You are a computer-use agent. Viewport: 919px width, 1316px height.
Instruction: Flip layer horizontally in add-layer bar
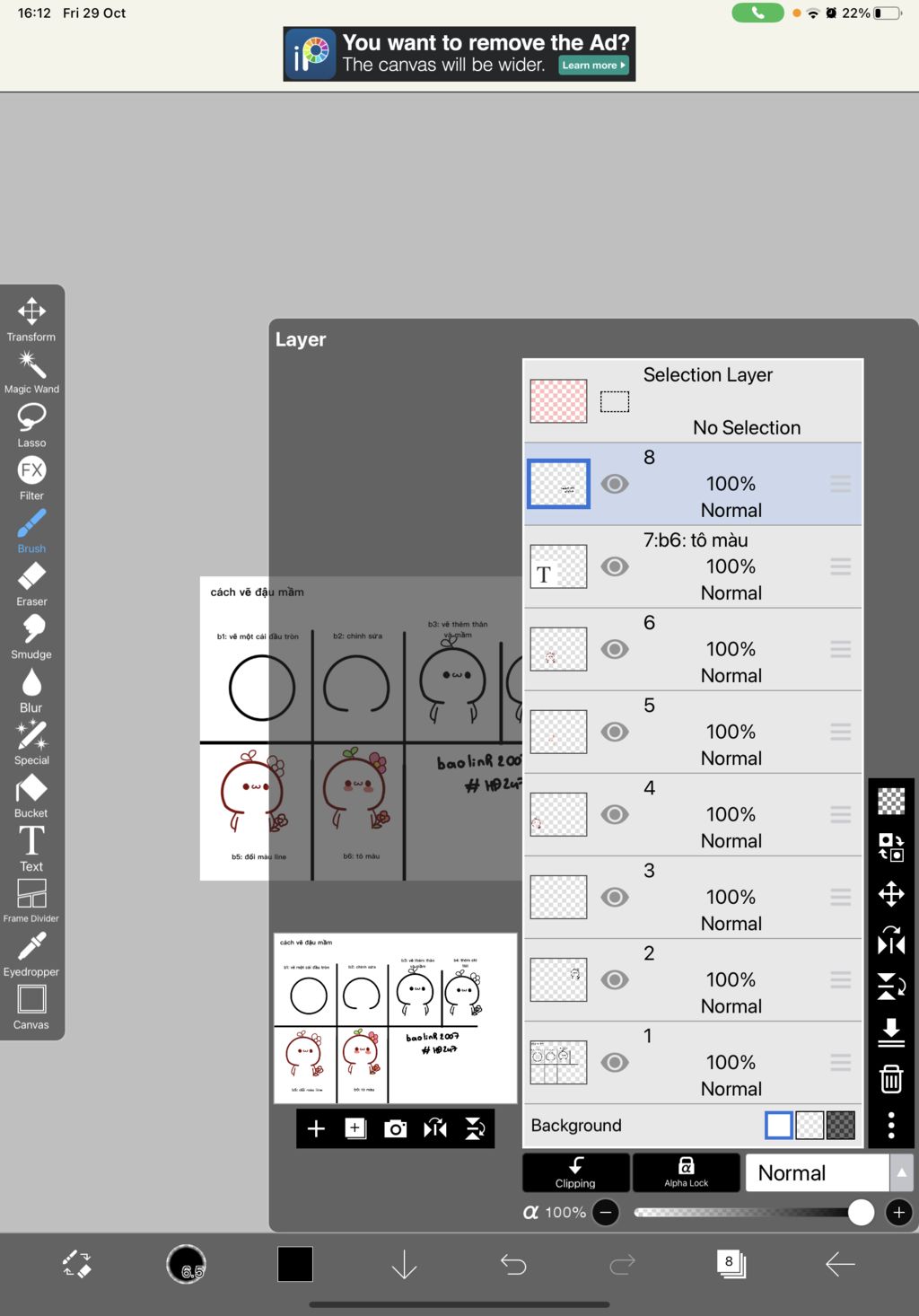point(435,1128)
